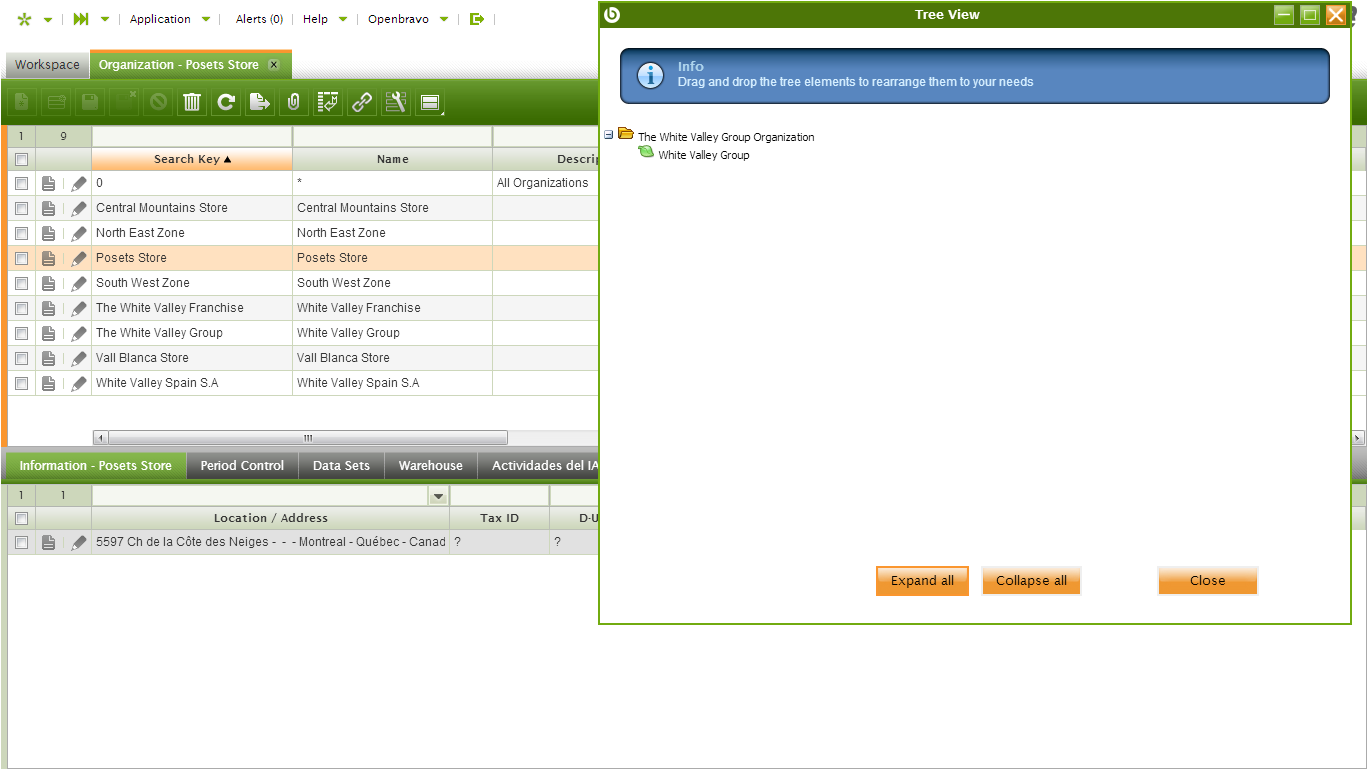Image resolution: width=1368 pixels, height=770 pixels.
Task: Open form view for White Valley Spain S.A
Action: [49, 383]
